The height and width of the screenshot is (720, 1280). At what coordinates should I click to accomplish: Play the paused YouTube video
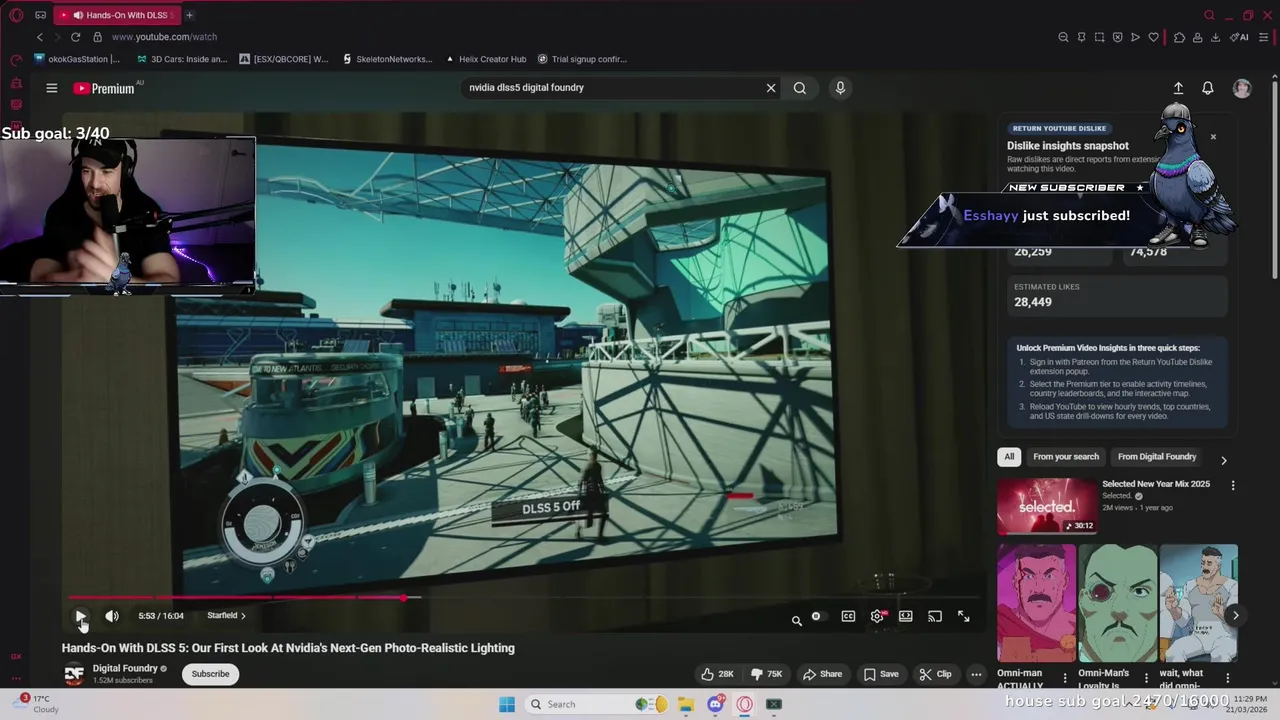click(x=81, y=616)
